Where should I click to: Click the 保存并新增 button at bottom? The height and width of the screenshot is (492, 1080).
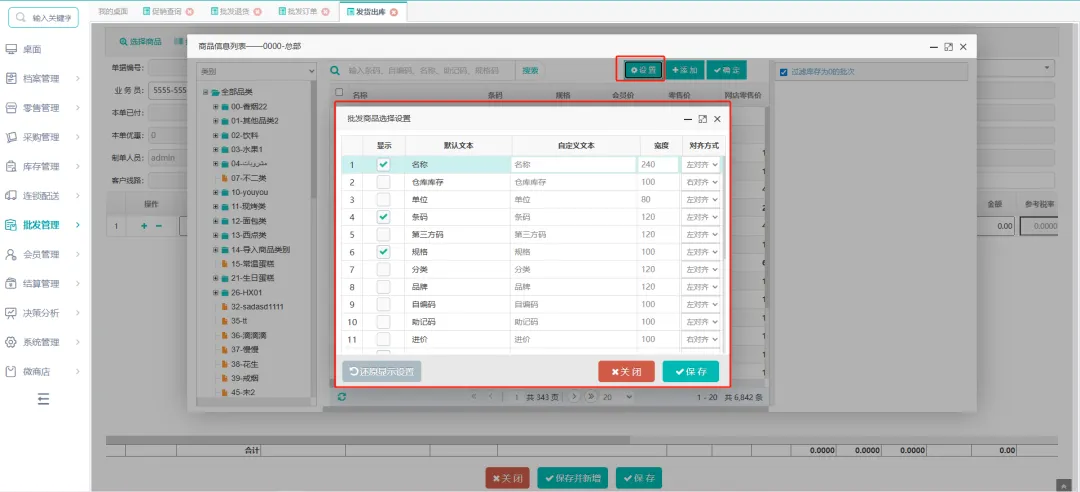click(572, 478)
